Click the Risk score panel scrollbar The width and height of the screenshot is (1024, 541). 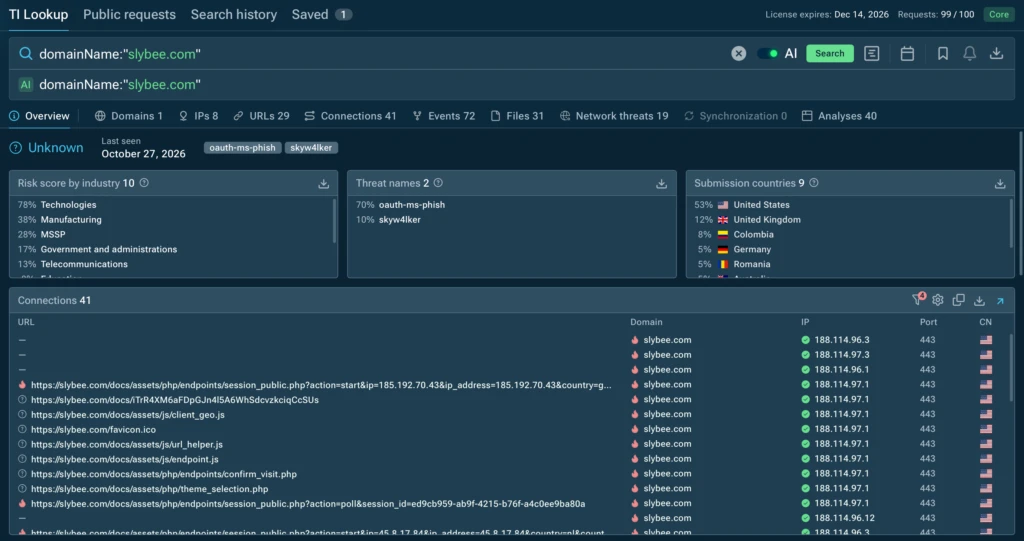click(334, 221)
